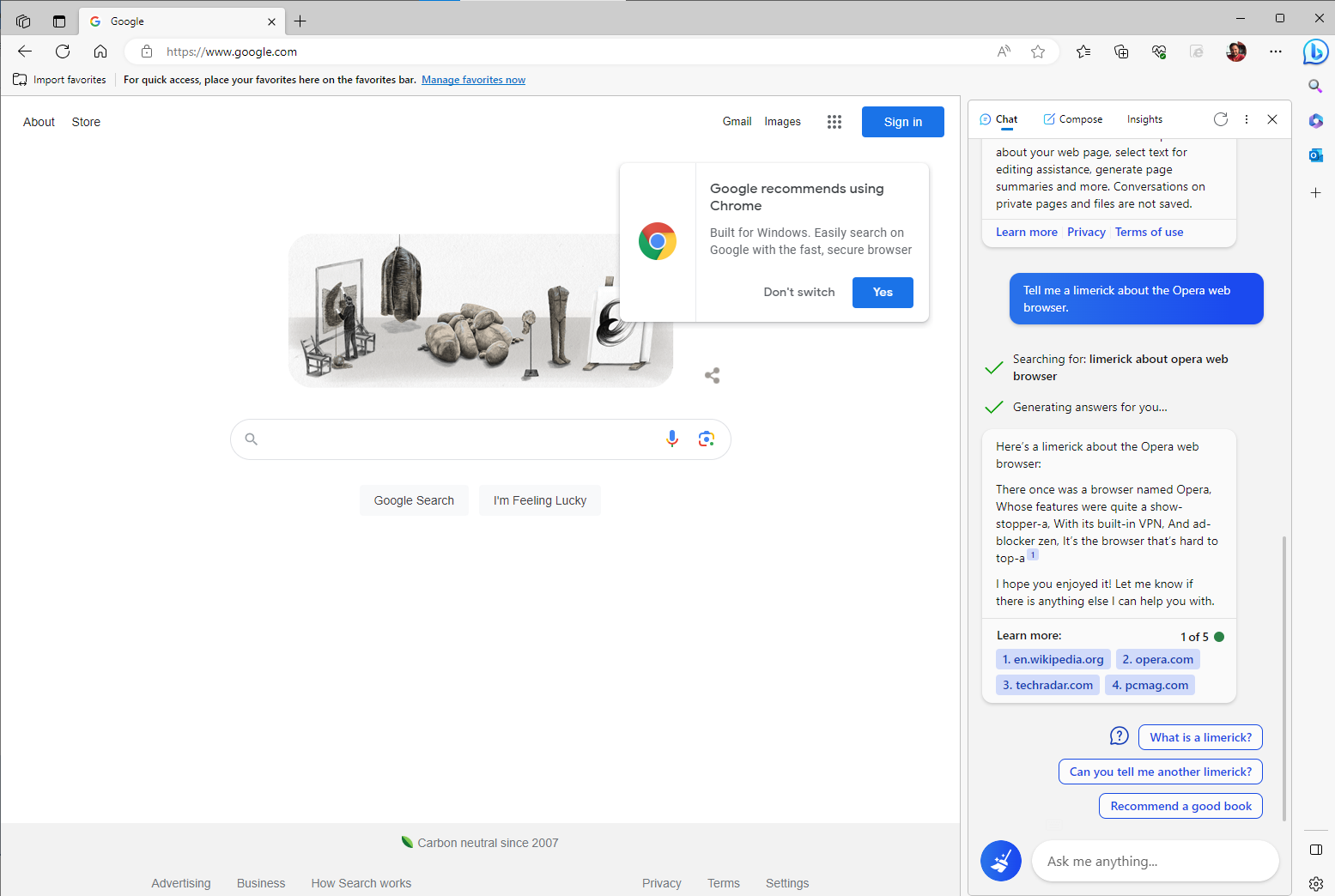Switch to the Compose tab
The height and width of the screenshot is (896, 1335).
1073,119
